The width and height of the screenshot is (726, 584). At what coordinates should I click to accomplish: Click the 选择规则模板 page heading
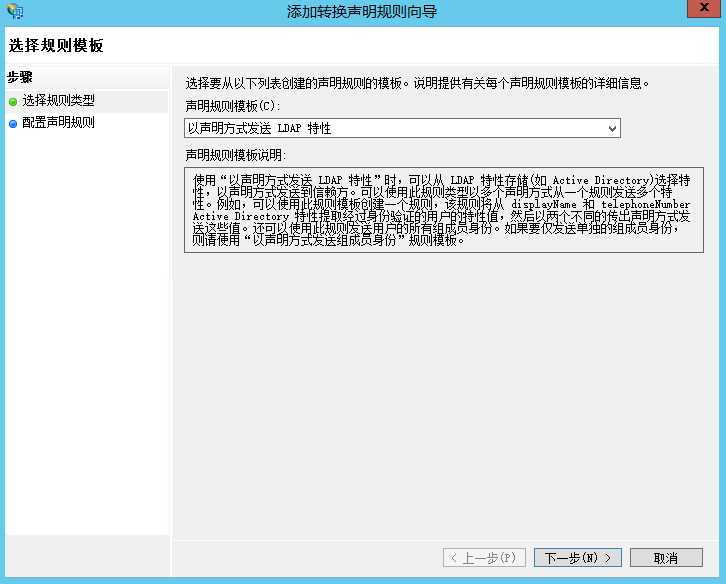[56, 45]
